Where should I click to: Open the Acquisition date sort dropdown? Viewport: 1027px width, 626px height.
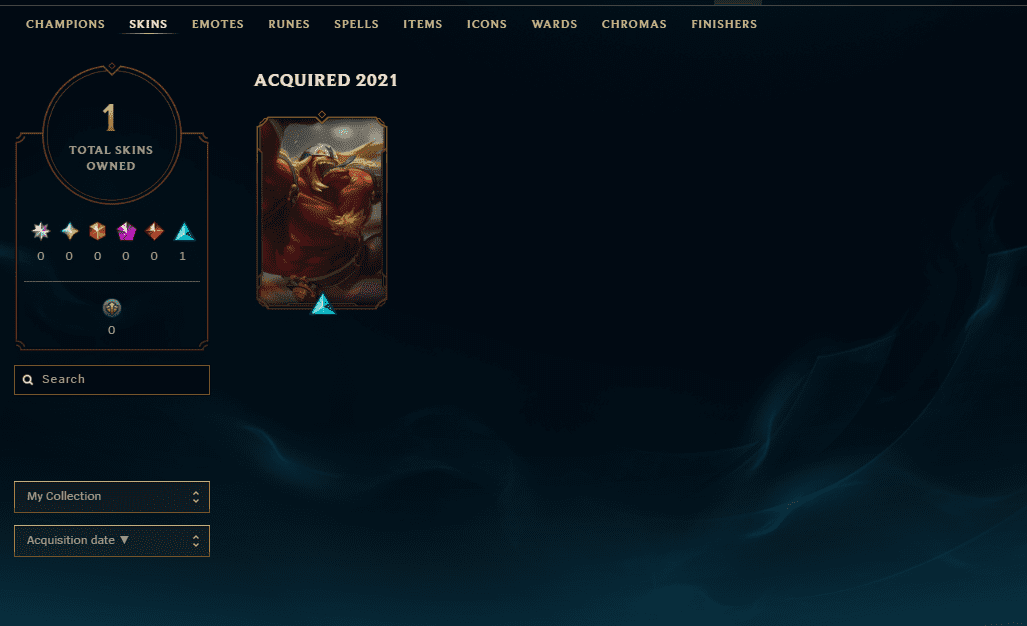point(112,541)
